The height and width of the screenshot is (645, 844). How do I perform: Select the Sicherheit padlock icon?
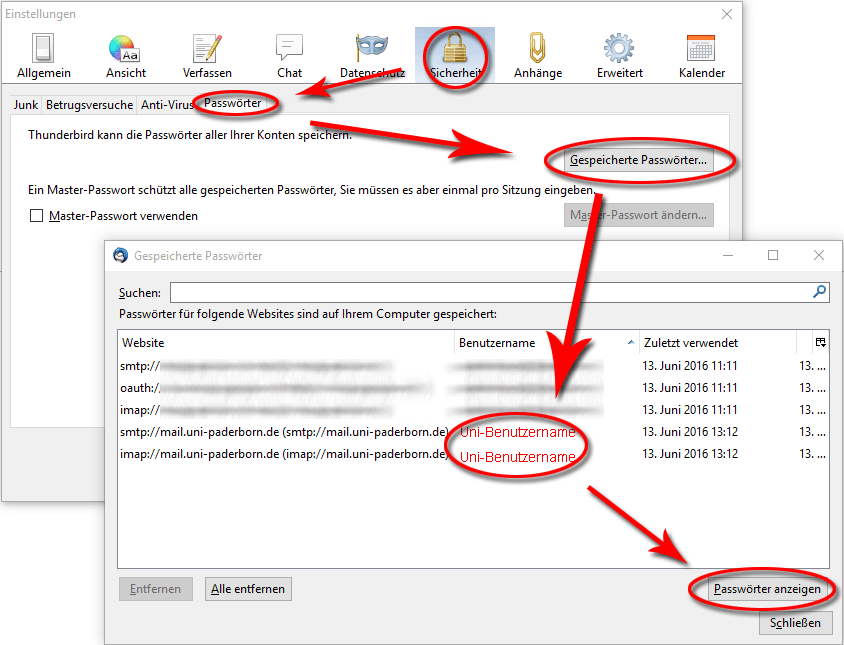click(x=454, y=56)
